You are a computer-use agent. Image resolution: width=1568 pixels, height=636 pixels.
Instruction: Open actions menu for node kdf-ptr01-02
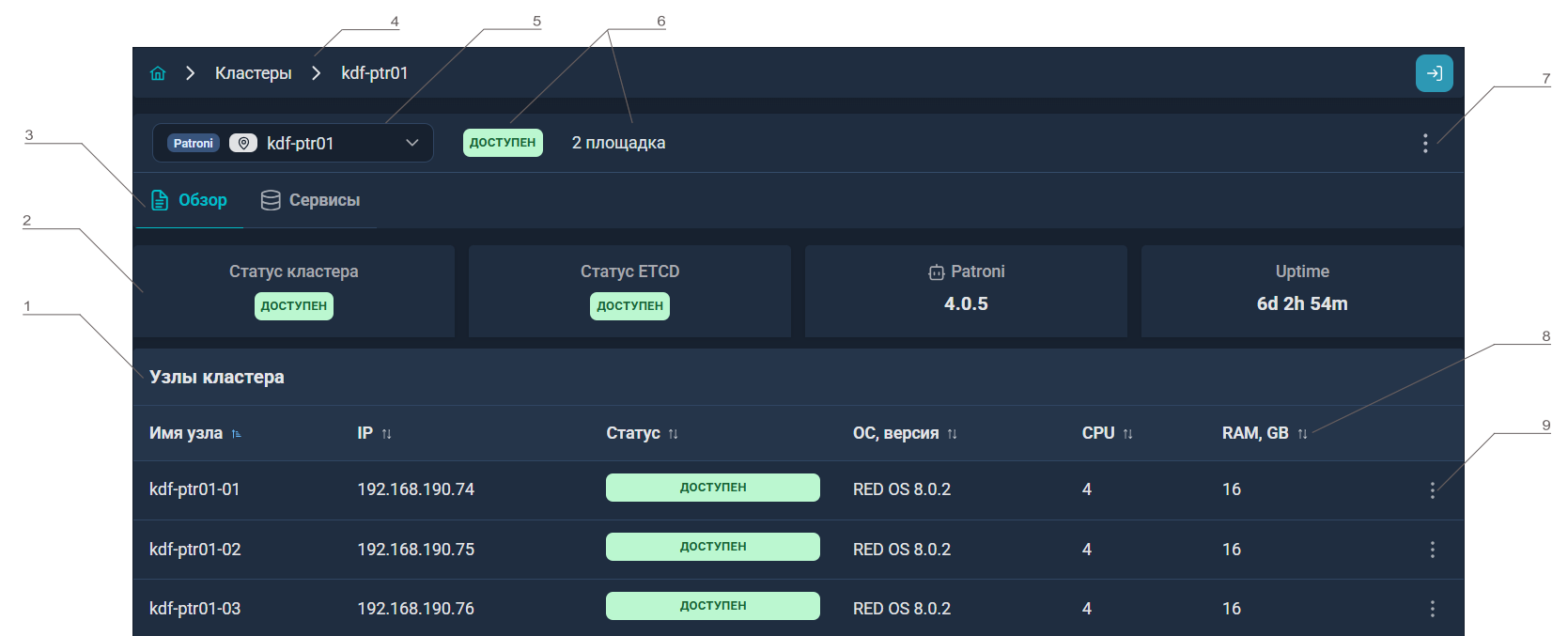[x=1432, y=550]
